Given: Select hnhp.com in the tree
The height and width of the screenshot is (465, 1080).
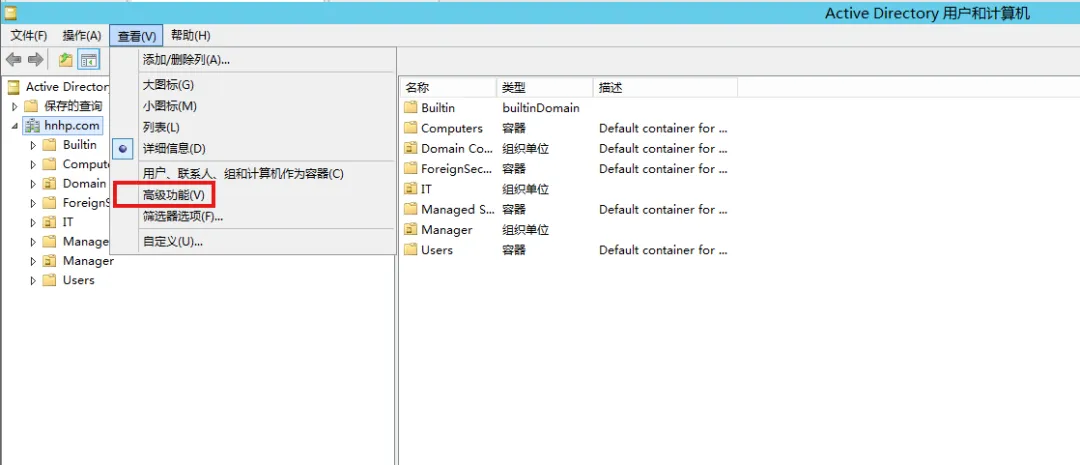Looking at the screenshot, I should point(72,125).
